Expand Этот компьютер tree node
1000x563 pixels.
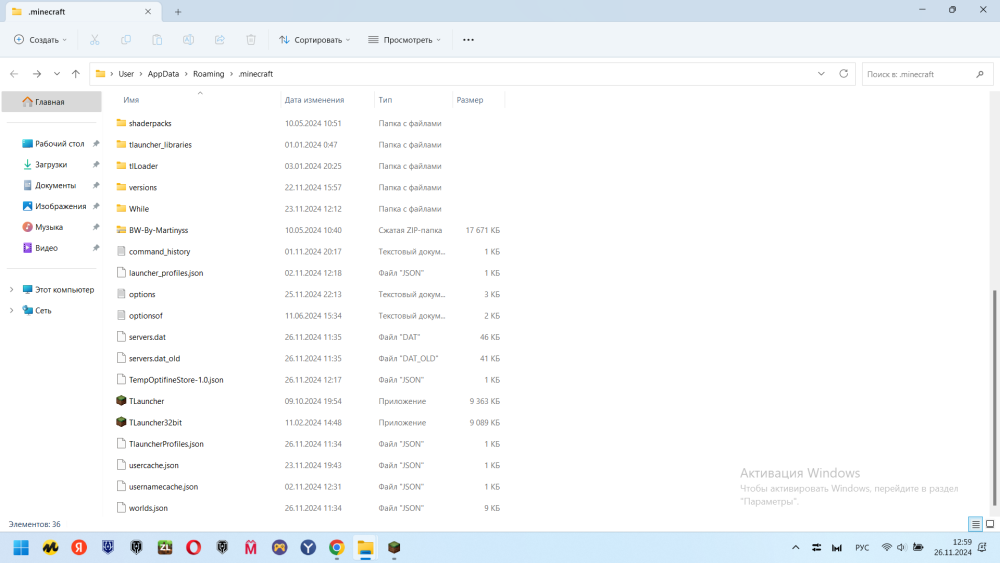11,289
